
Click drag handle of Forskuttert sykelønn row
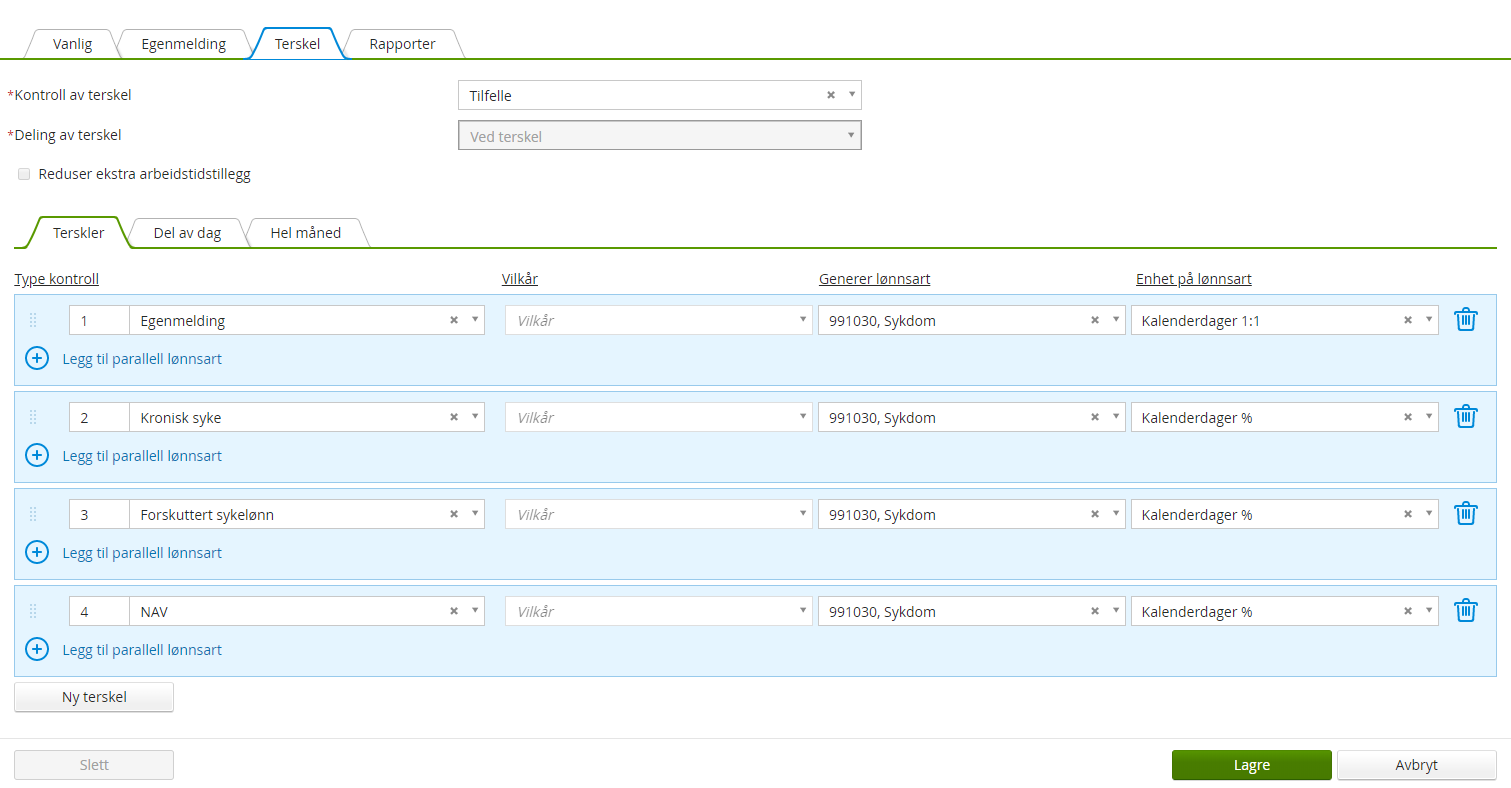pyautogui.click(x=33, y=514)
